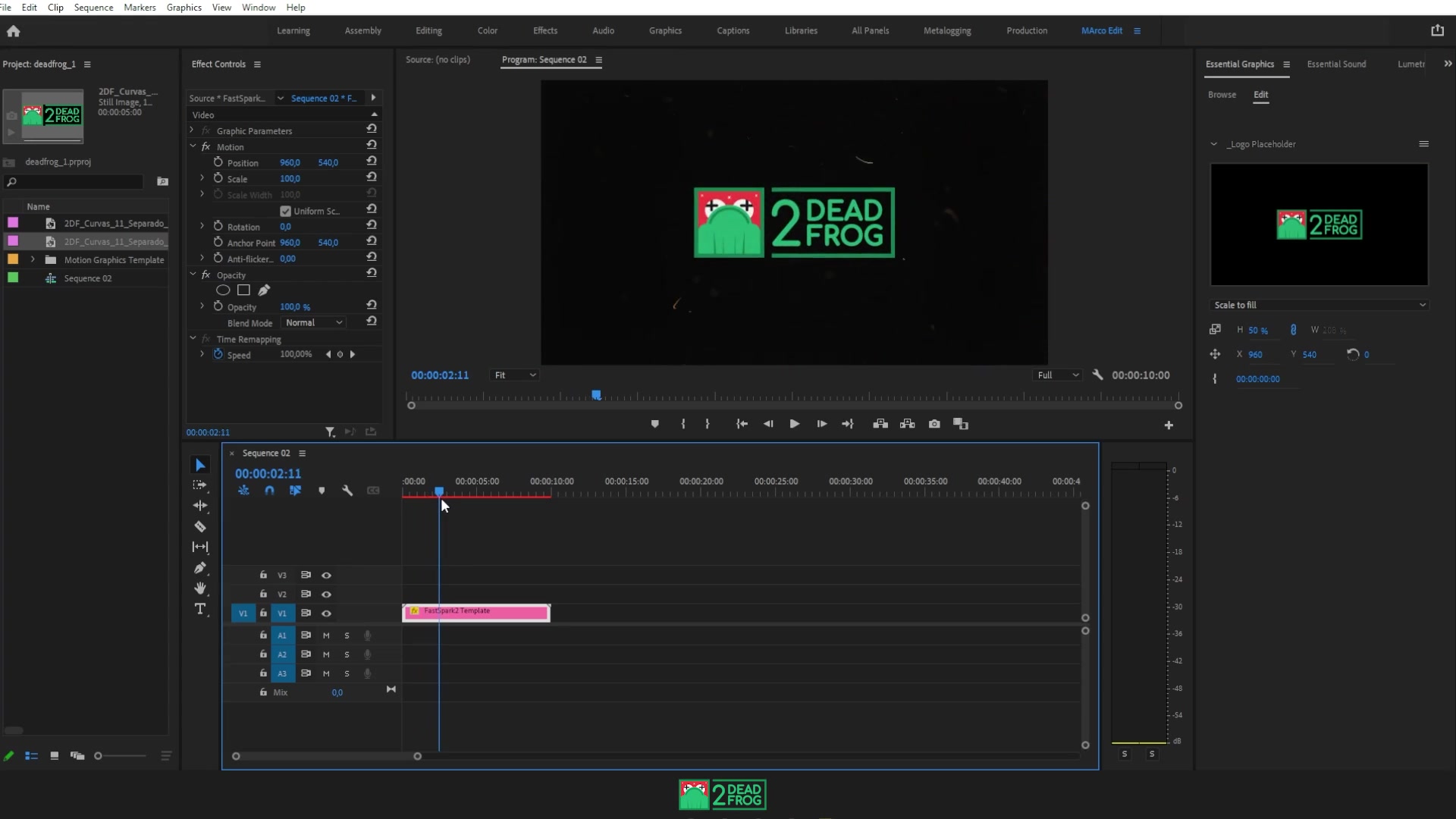The width and height of the screenshot is (1456, 819).
Task: Select the Razor tool in toolbar
Action: (199, 526)
